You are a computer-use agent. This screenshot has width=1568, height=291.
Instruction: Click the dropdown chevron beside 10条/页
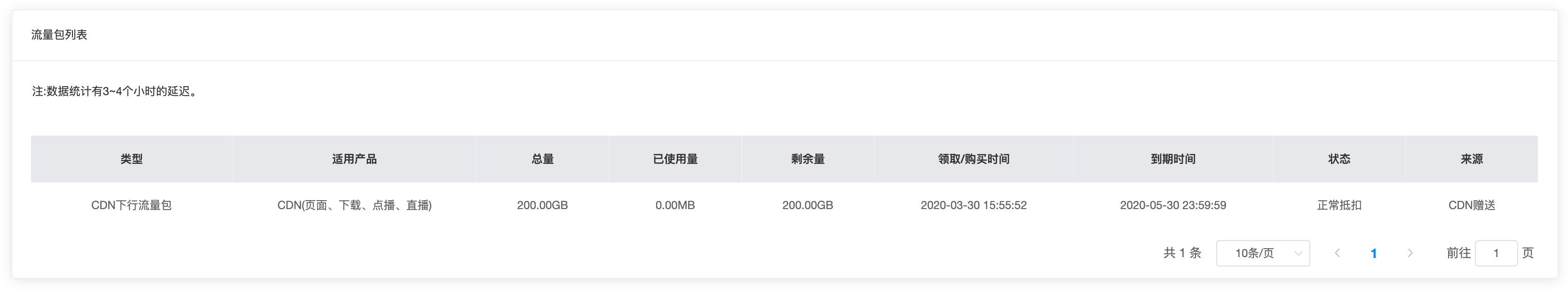[x=1298, y=253]
